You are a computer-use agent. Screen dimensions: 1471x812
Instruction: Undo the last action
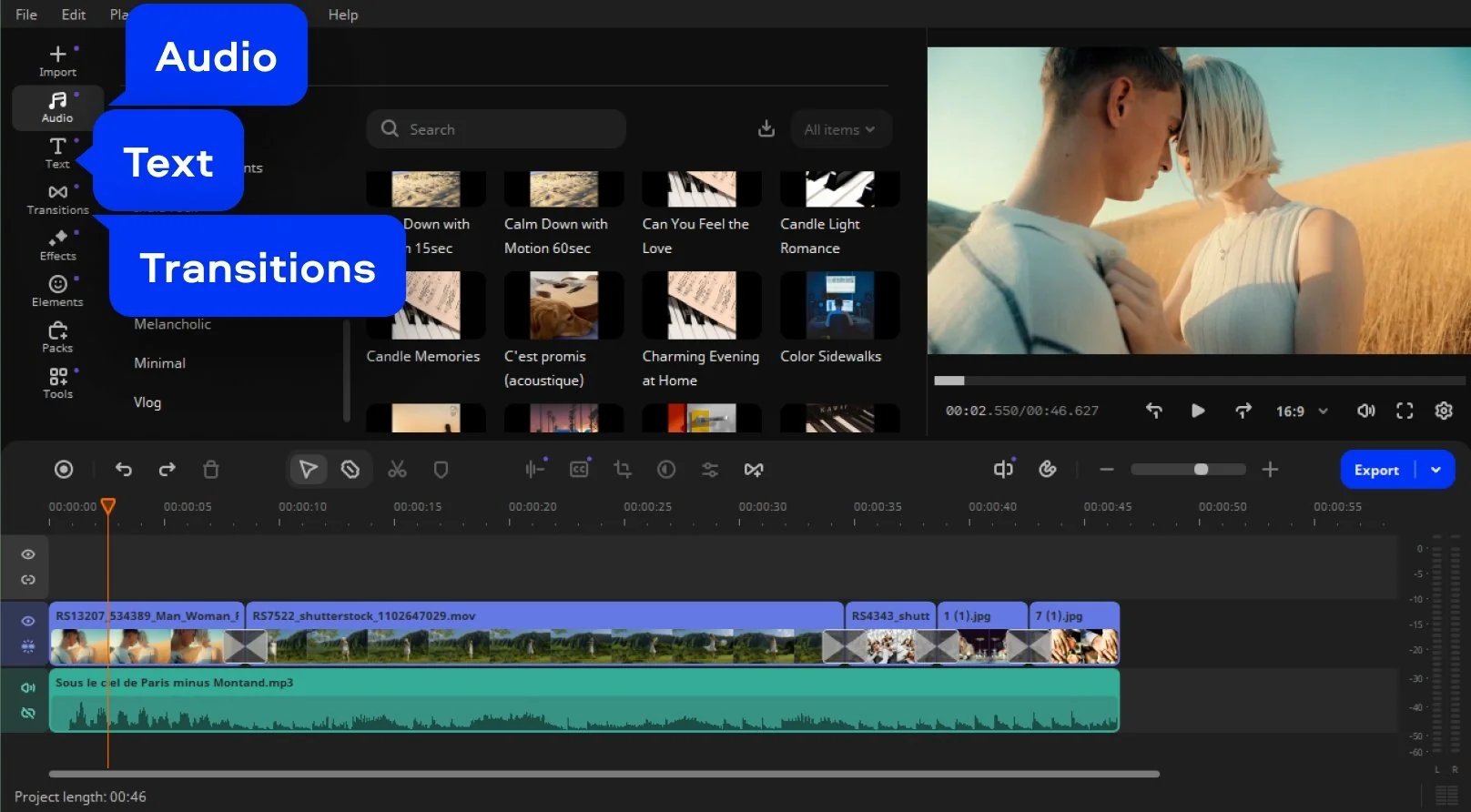pyautogui.click(x=124, y=470)
